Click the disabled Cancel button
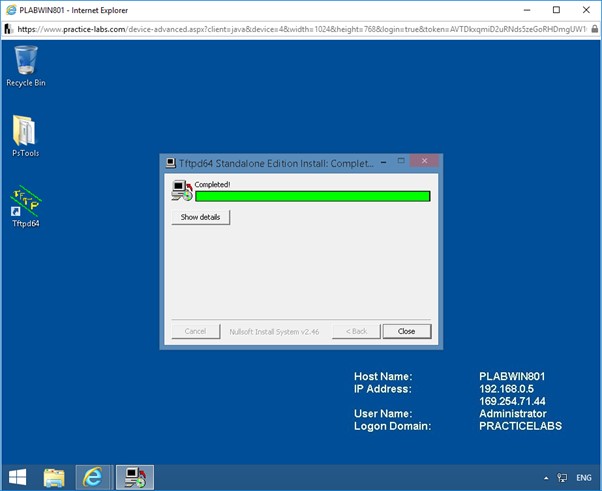Viewport: 602px width, 491px height. [195, 331]
